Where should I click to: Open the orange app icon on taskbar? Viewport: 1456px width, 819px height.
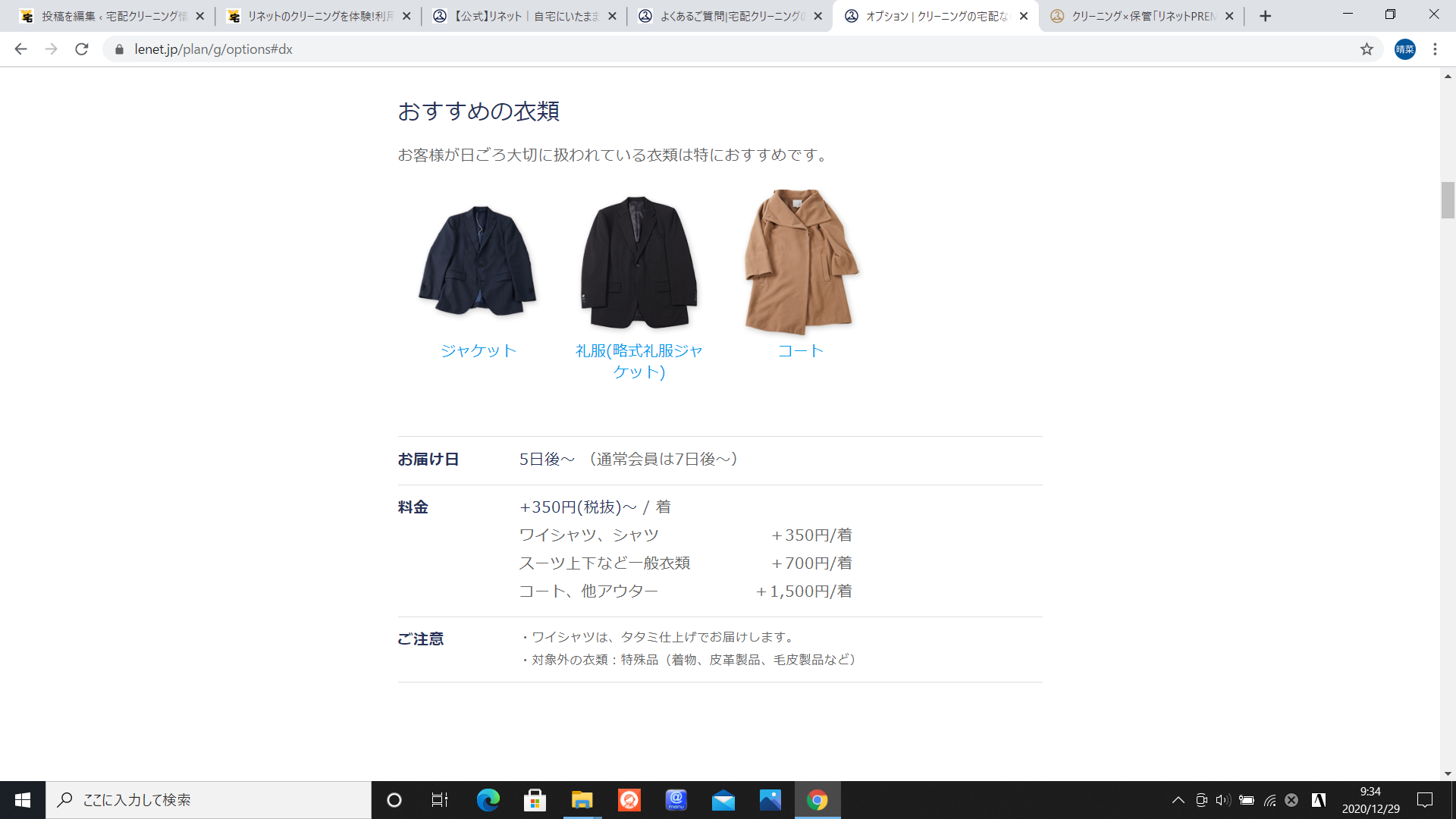click(x=629, y=800)
